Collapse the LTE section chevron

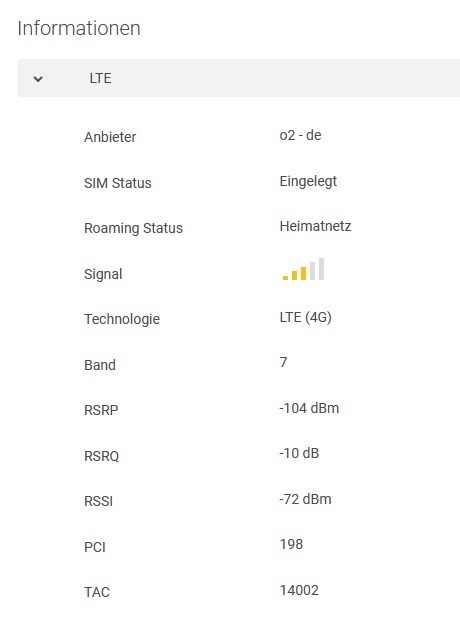click(x=38, y=79)
